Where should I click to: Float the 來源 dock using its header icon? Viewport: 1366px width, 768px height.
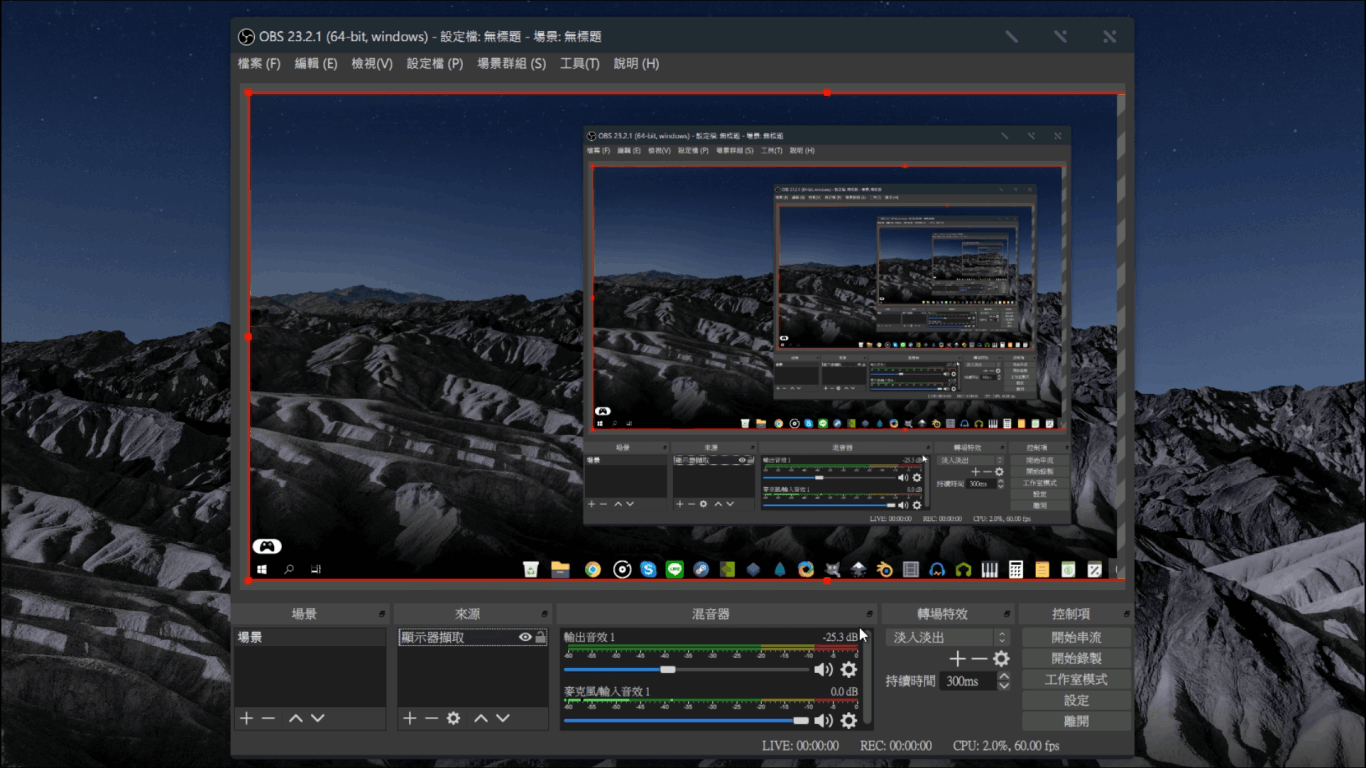click(544, 614)
